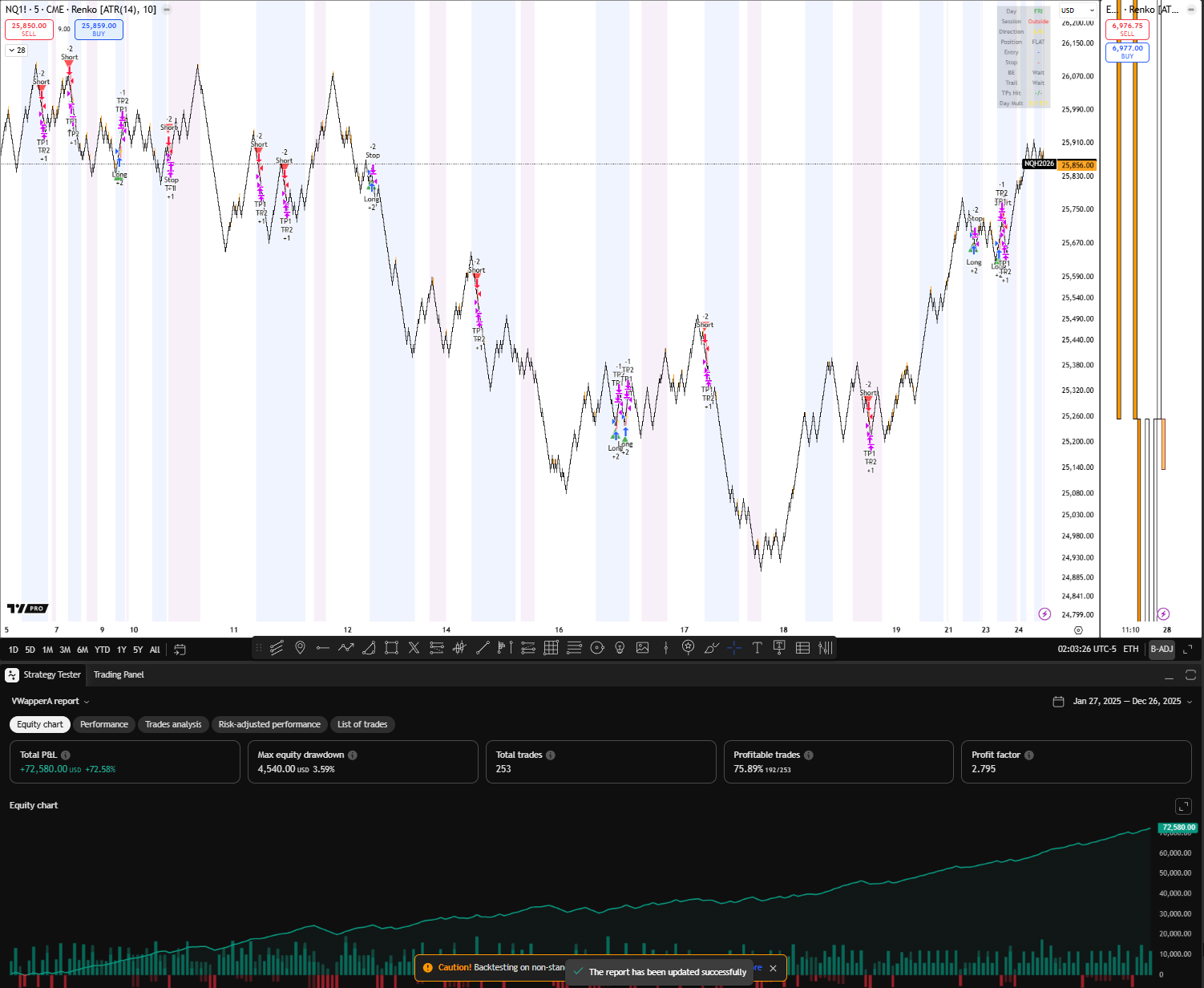The height and width of the screenshot is (988, 1204).
Task: Activate the blue crosshair cursor tool
Action: (x=734, y=648)
